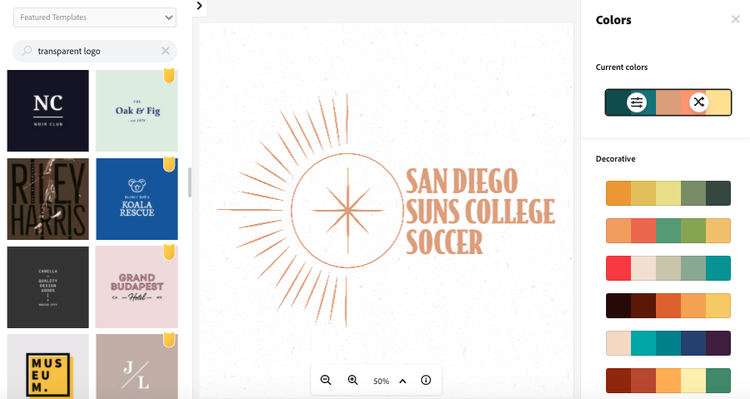Zoom in on the canvas
Screen dimensions: 750x399
pyautogui.click(x=353, y=380)
